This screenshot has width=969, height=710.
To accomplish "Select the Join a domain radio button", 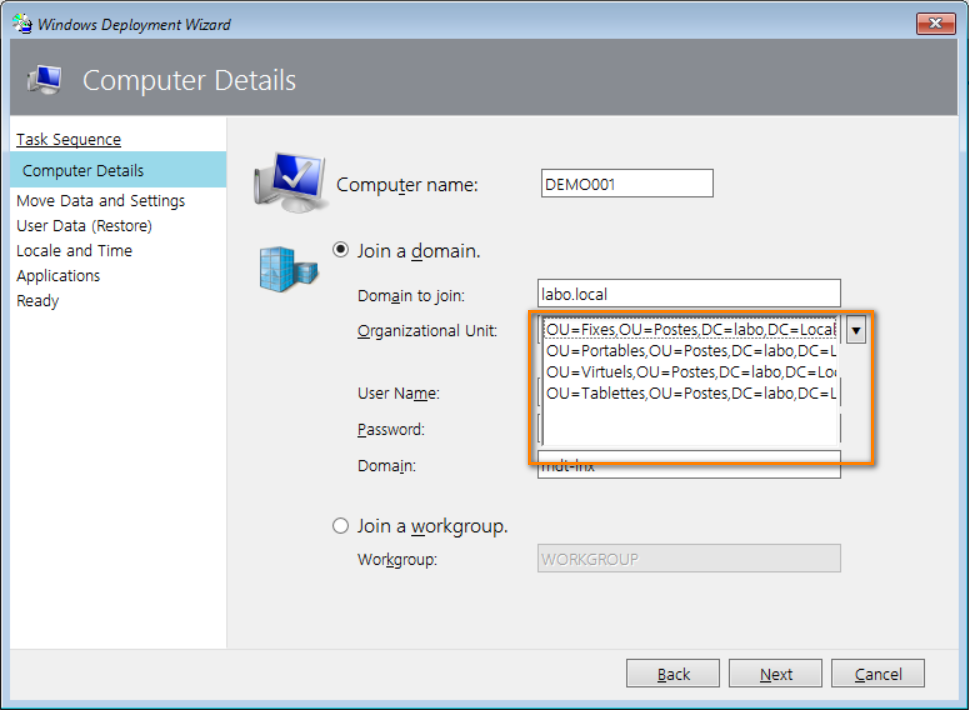I will pos(341,250).
